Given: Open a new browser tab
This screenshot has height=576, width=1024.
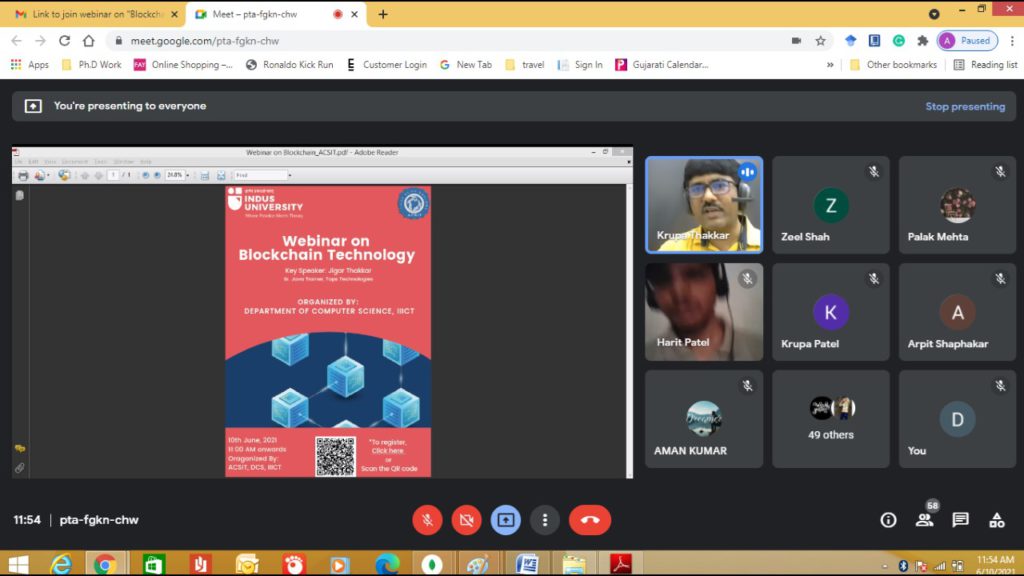Looking at the screenshot, I should pos(383,14).
